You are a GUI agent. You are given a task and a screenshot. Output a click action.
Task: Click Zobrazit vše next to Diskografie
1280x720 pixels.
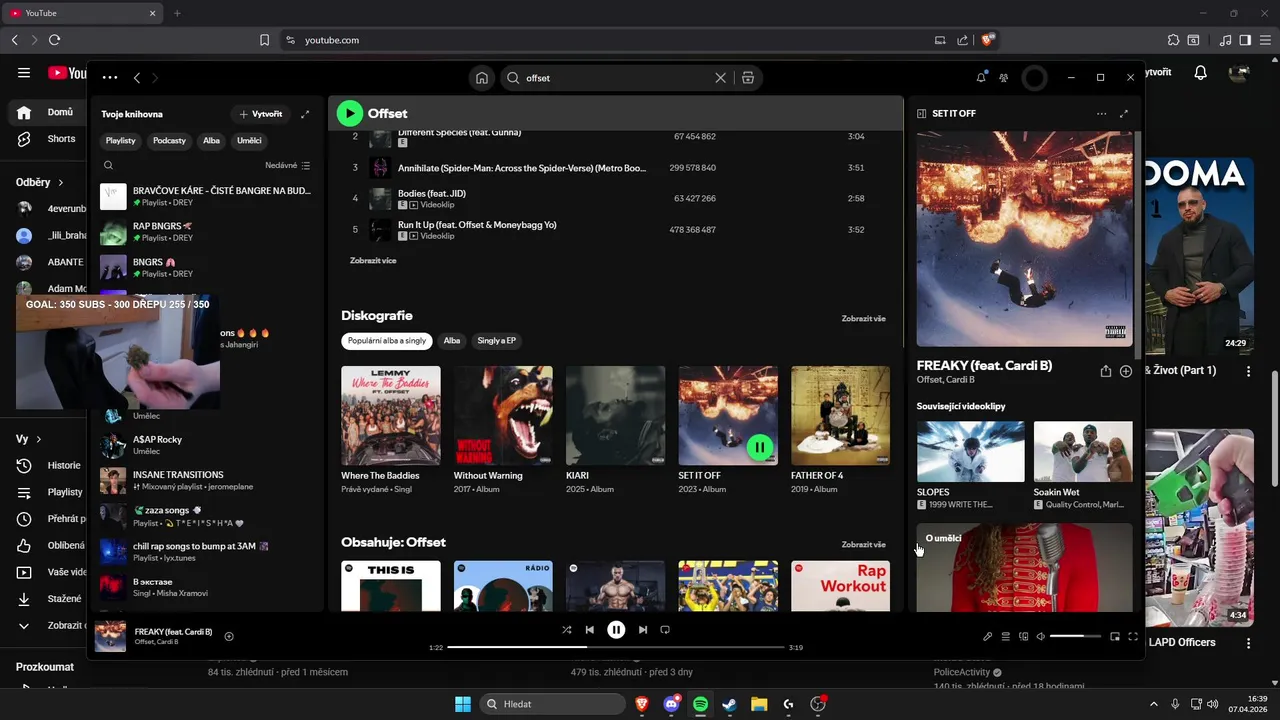(x=864, y=319)
